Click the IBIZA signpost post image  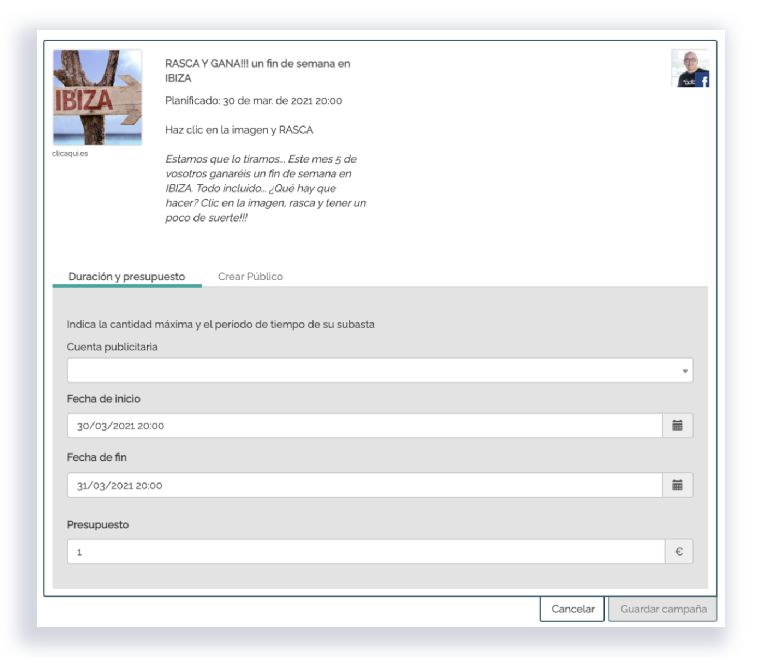click(x=97, y=97)
